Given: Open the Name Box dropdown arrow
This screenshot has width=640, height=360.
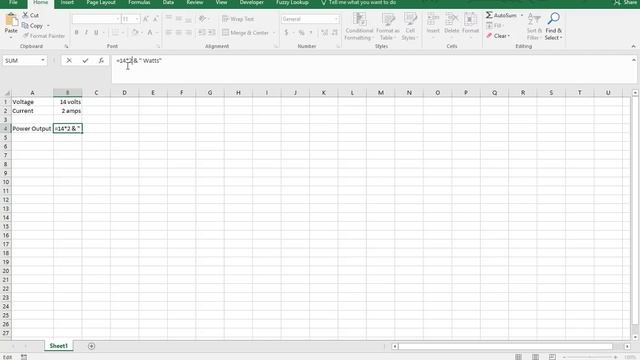Looking at the screenshot, I should click(x=42, y=60).
